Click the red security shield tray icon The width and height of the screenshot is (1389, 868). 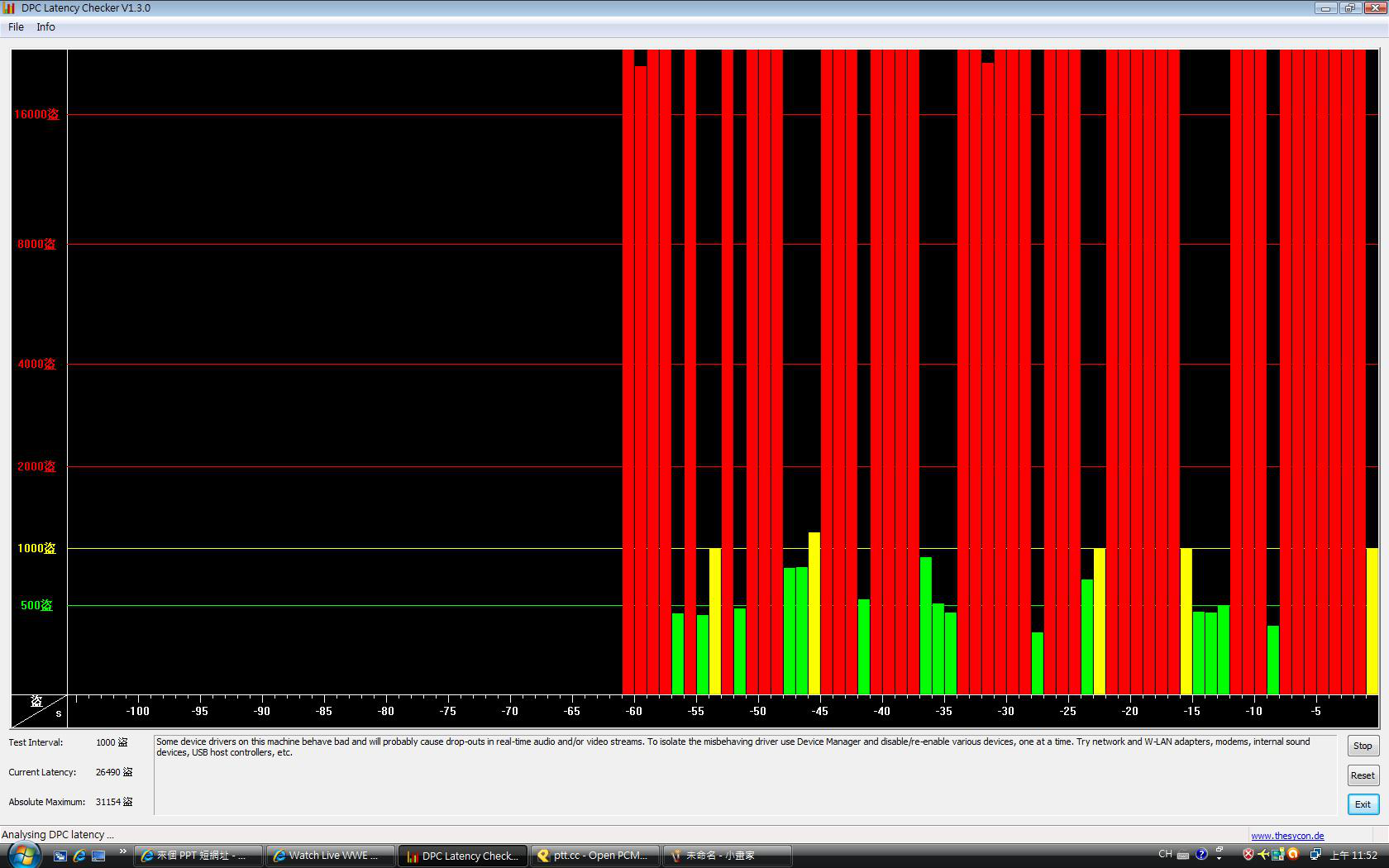pyautogui.click(x=1248, y=855)
